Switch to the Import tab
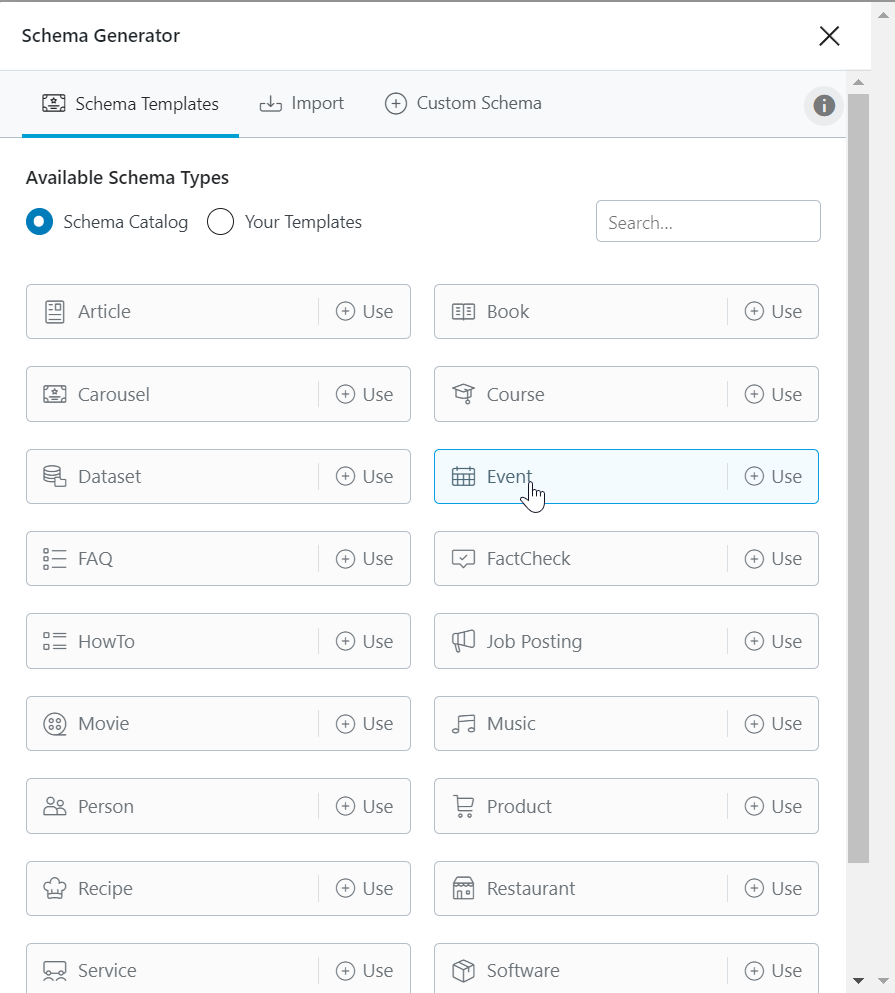Image resolution: width=895 pixels, height=993 pixels. point(301,103)
